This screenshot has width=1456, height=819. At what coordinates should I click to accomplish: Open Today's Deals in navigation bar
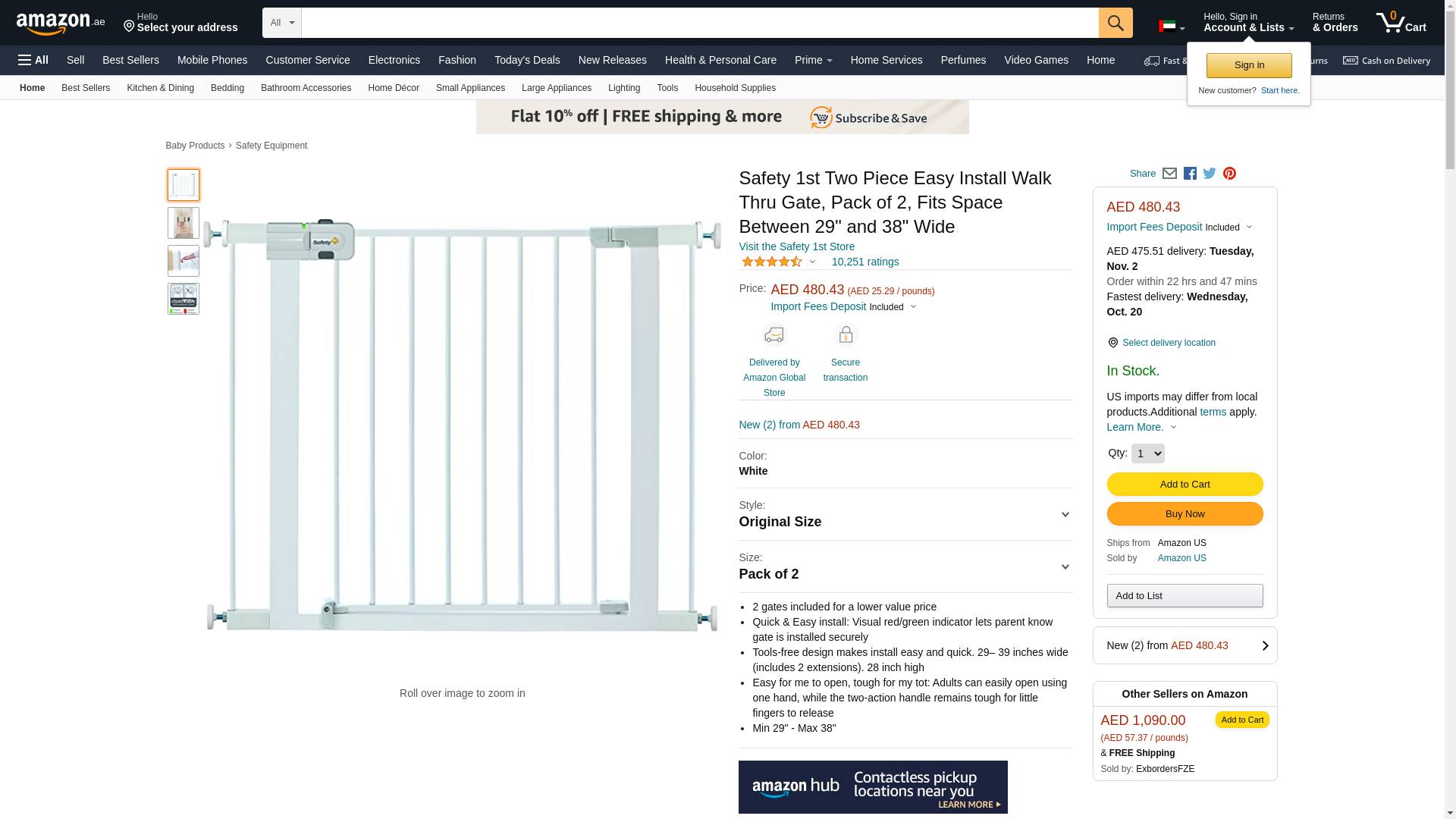(527, 60)
